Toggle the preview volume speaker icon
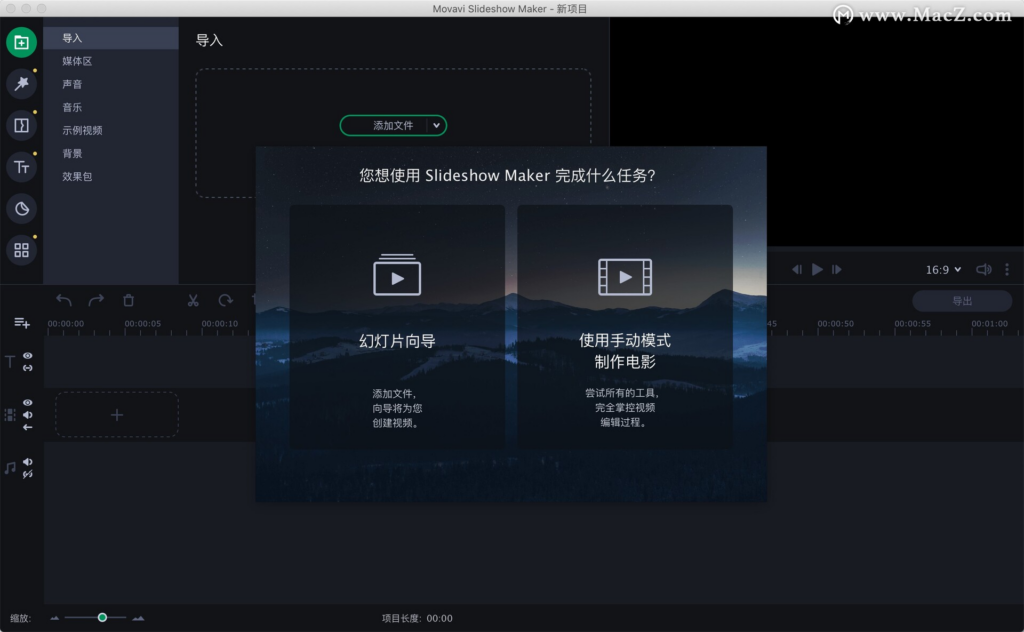This screenshot has width=1024, height=632. click(984, 269)
